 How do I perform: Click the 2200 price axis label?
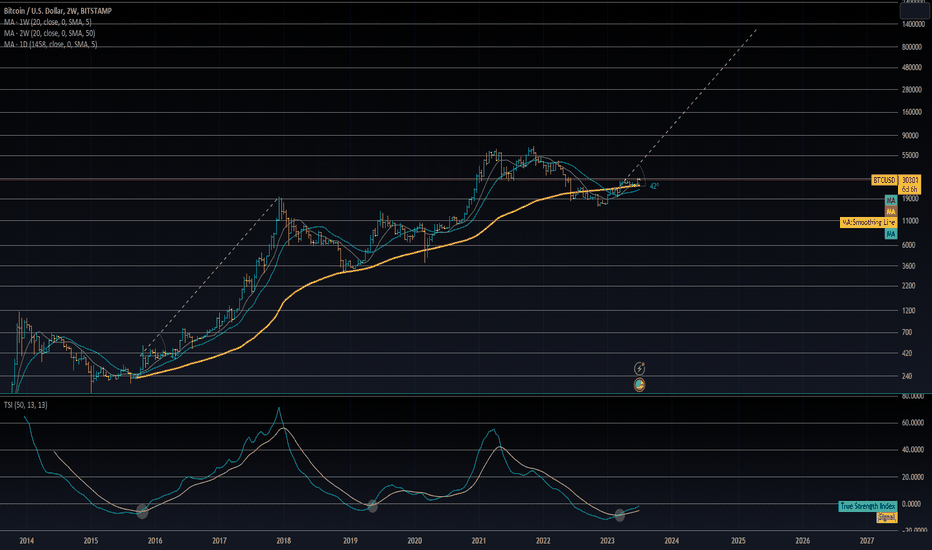click(908, 286)
